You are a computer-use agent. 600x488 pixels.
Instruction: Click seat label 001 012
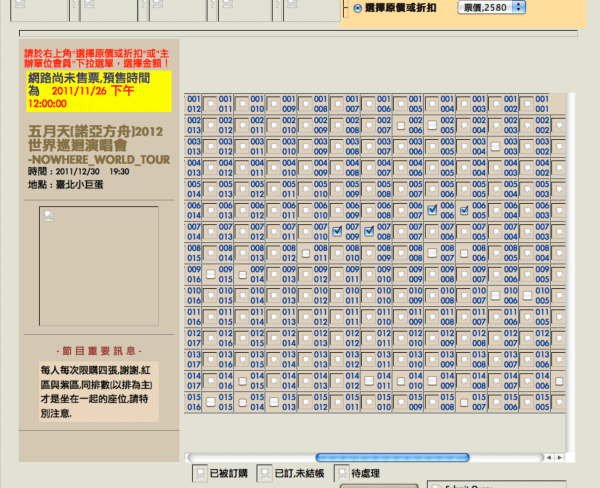194,104
